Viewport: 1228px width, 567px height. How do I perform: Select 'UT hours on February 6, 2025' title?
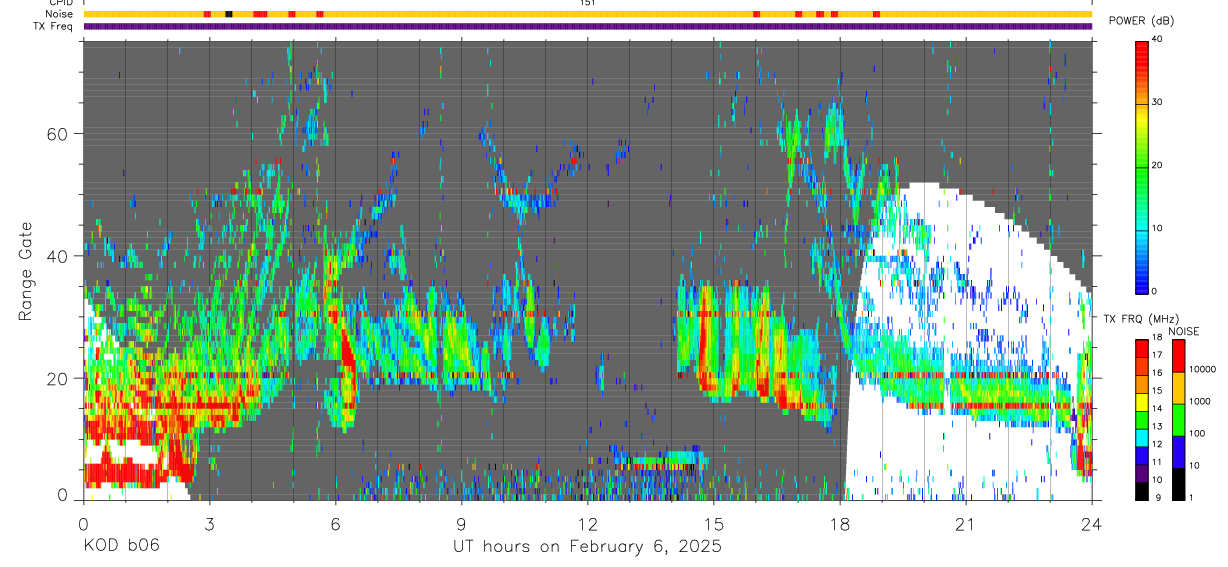coord(587,547)
